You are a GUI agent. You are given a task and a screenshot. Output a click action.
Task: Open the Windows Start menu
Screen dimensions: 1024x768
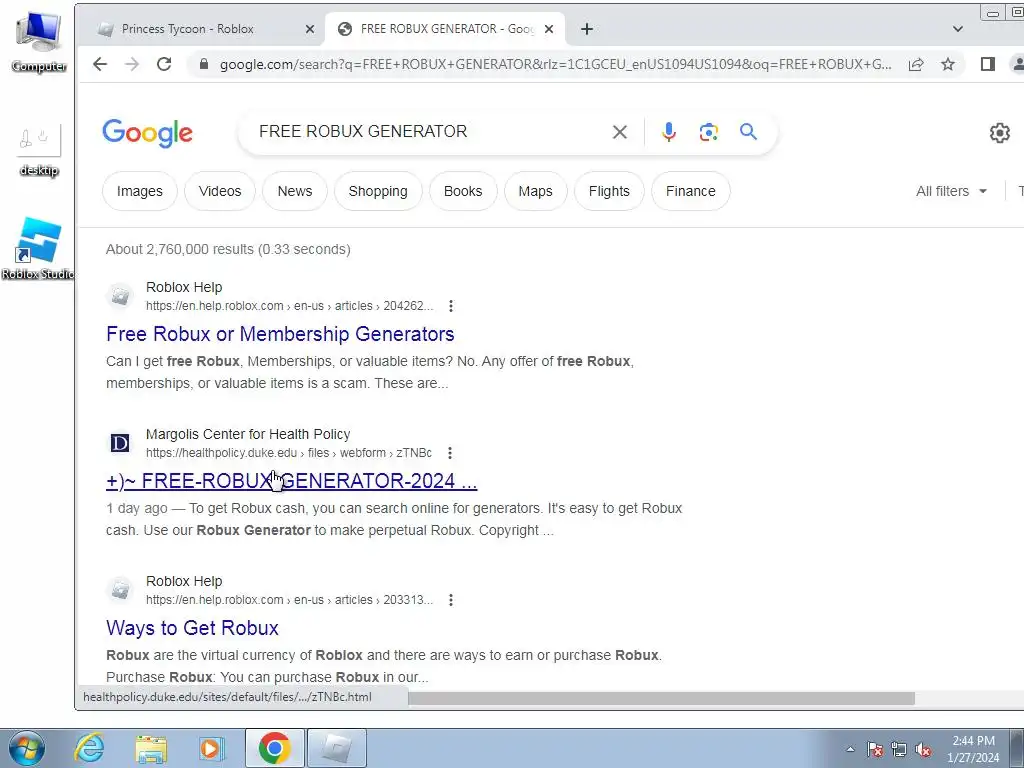pos(26,748)
